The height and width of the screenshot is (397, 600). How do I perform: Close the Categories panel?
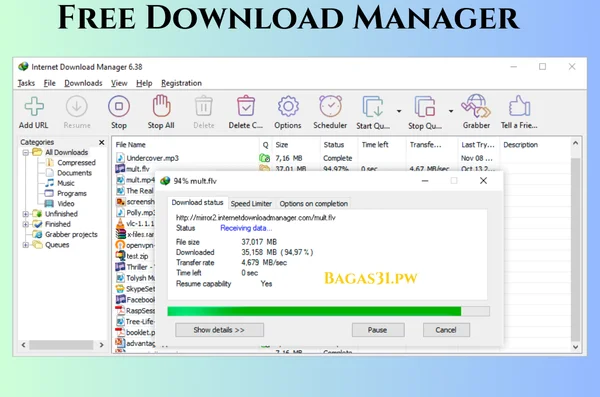point(101,142)
